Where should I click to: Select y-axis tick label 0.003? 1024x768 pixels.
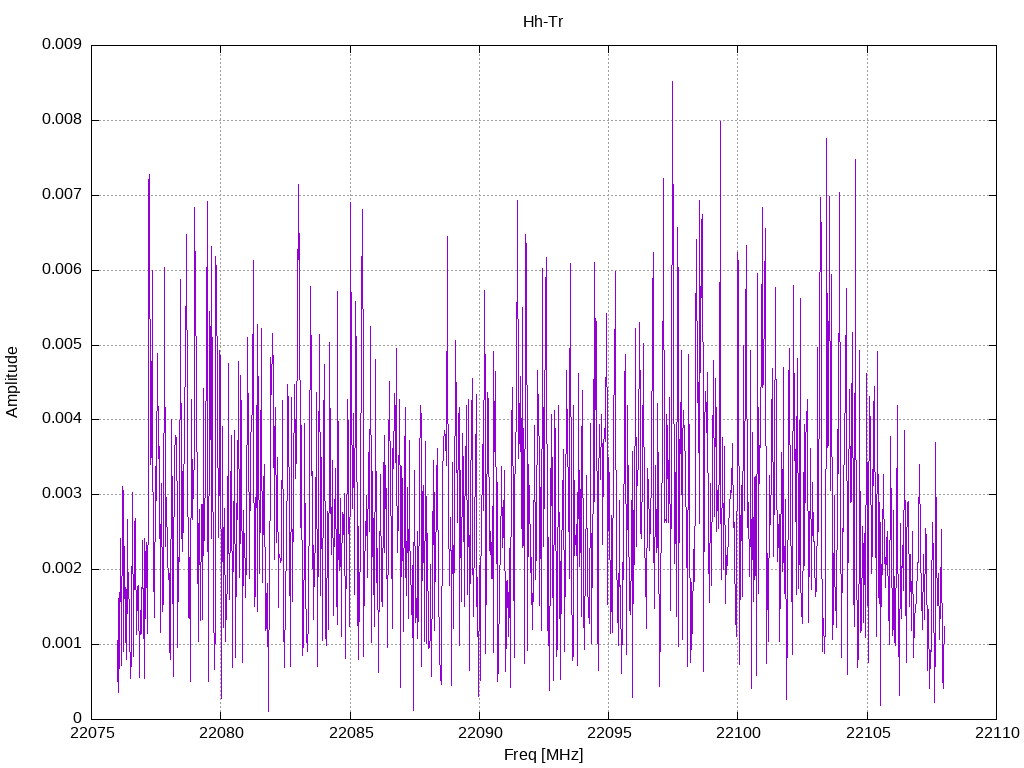(x=62, y=494)
